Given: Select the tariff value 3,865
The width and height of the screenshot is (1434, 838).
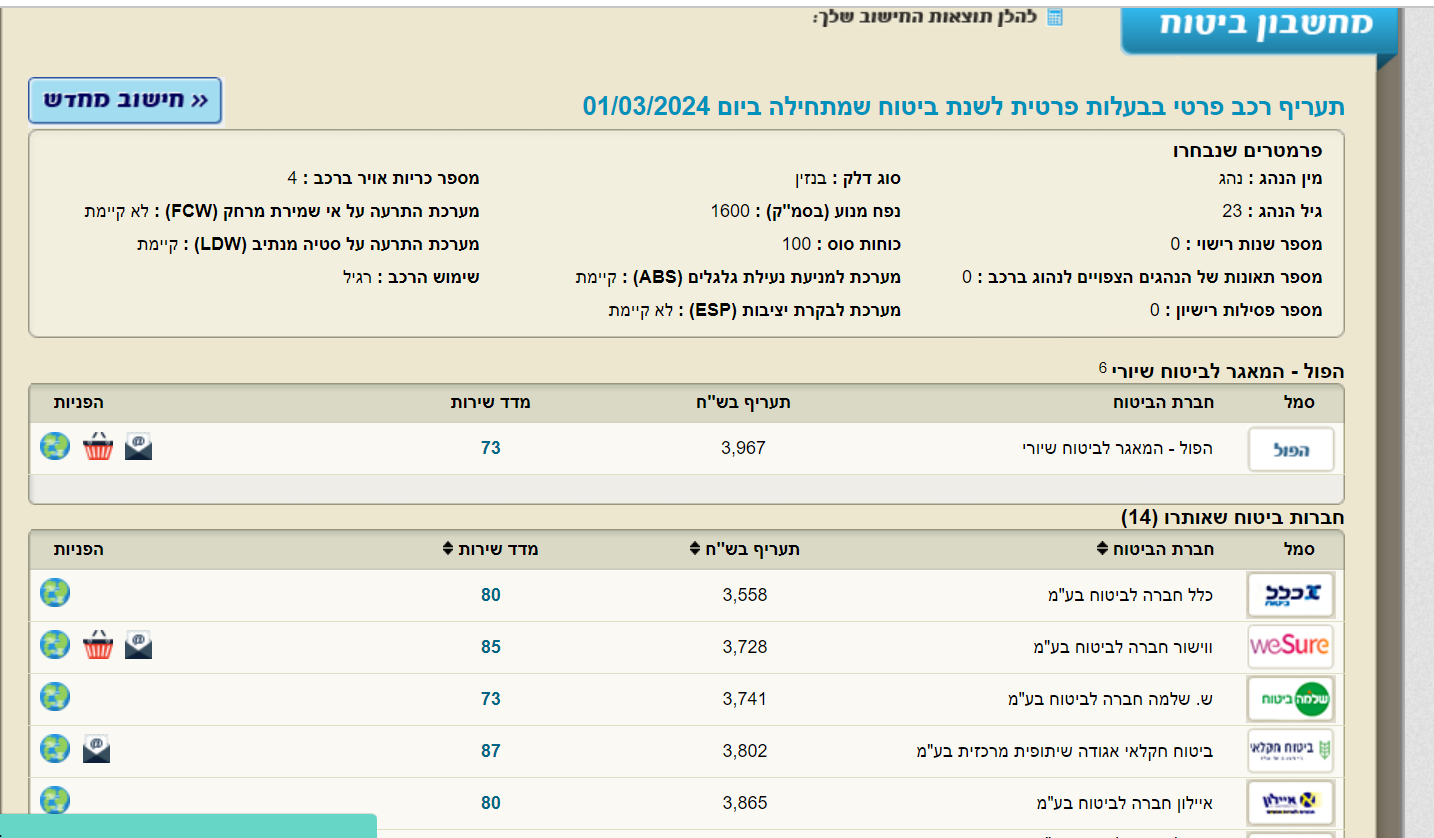Looking at the screenshot, I should 745,803.
